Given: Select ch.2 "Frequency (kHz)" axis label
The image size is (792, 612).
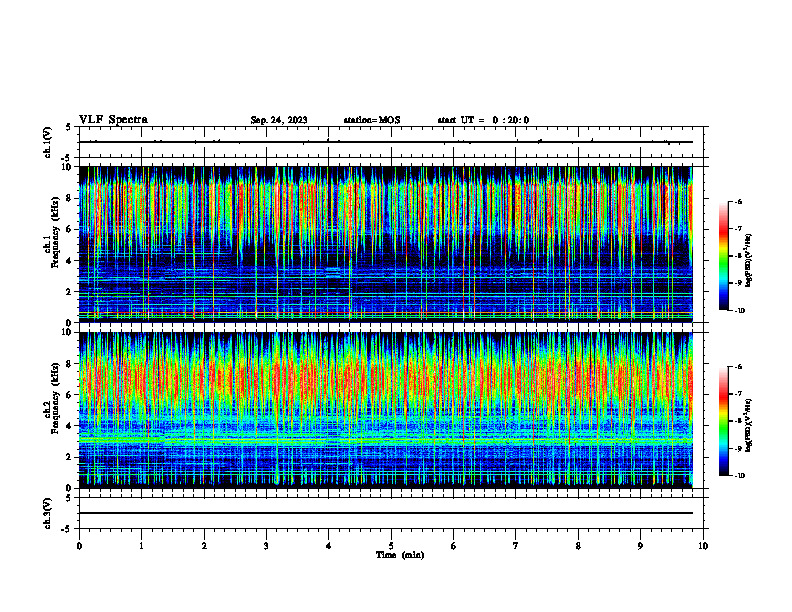Looking at the screenshot, I should pos(55,398).
